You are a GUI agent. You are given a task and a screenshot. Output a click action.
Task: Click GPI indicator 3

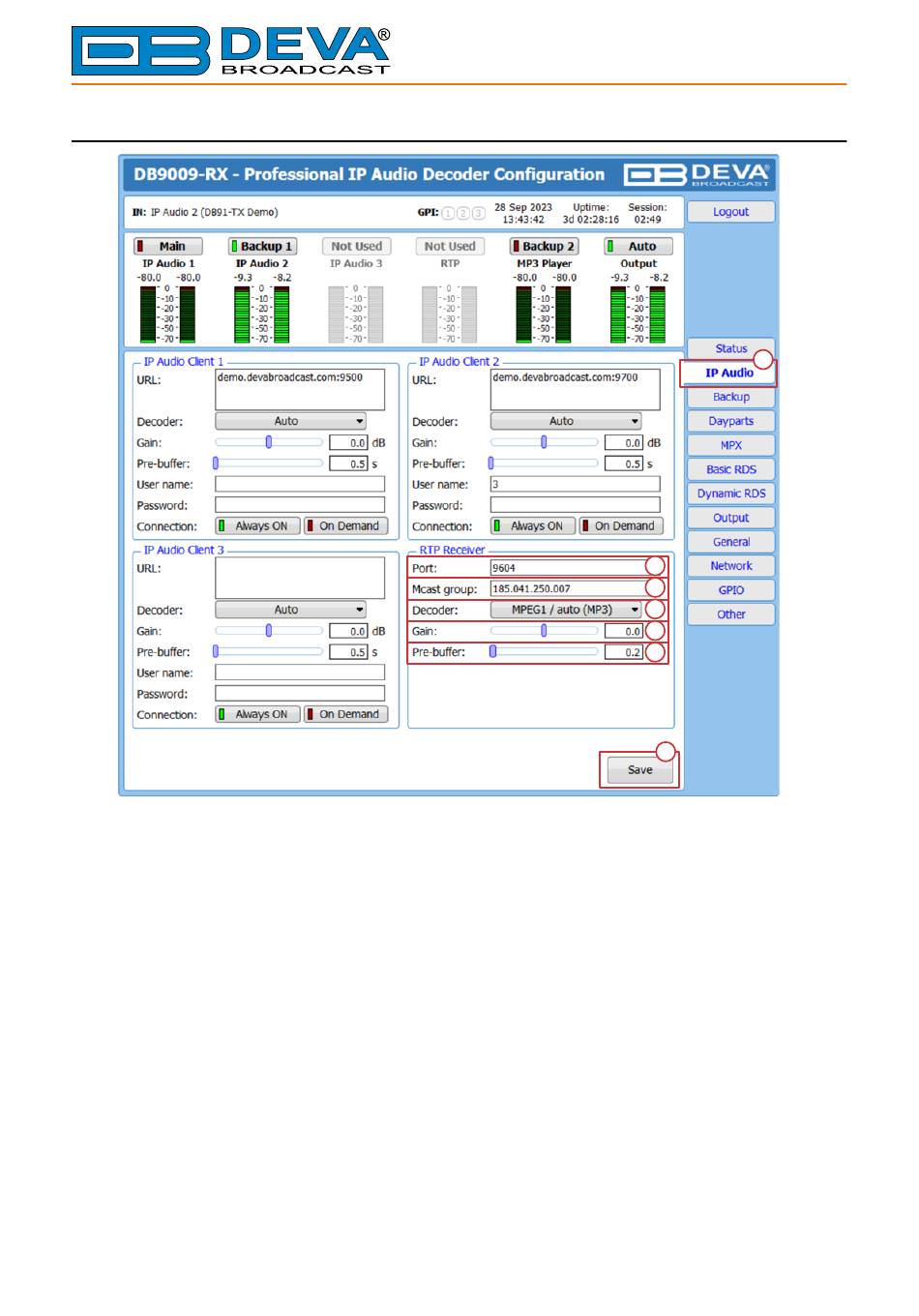478,213
